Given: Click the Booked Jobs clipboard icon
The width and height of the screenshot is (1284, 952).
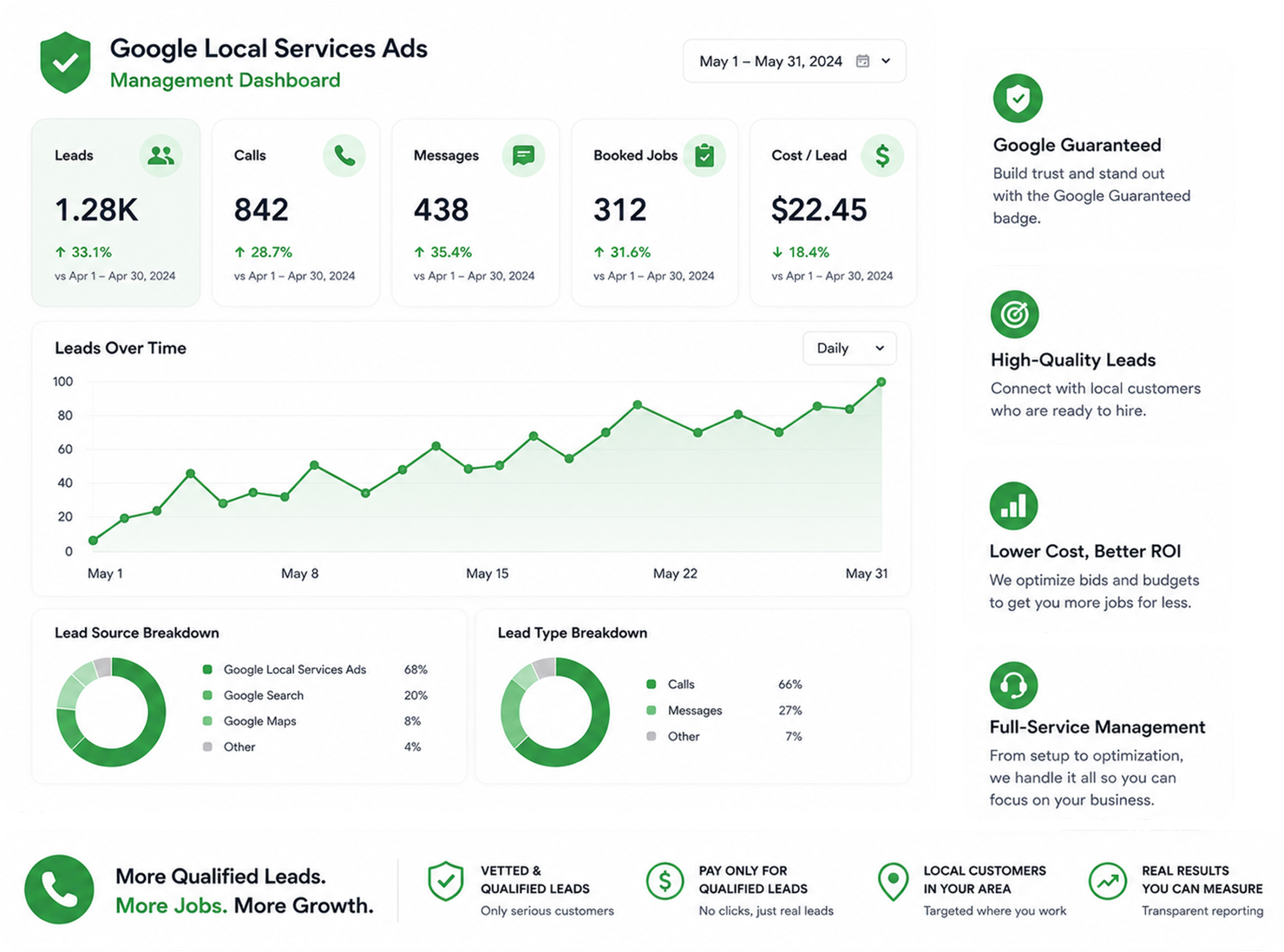Looking at the screenshot, I should 704,155.
